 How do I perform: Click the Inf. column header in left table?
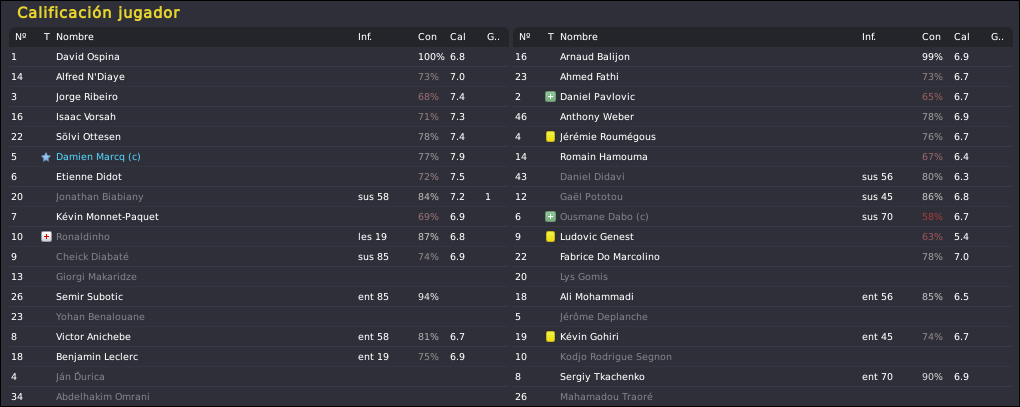point(365,37)
